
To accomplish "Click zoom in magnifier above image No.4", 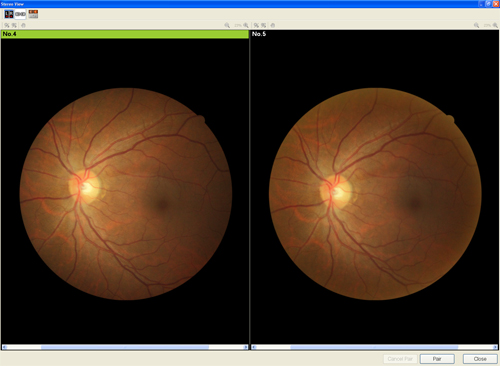I will click(x=246, y=25).
